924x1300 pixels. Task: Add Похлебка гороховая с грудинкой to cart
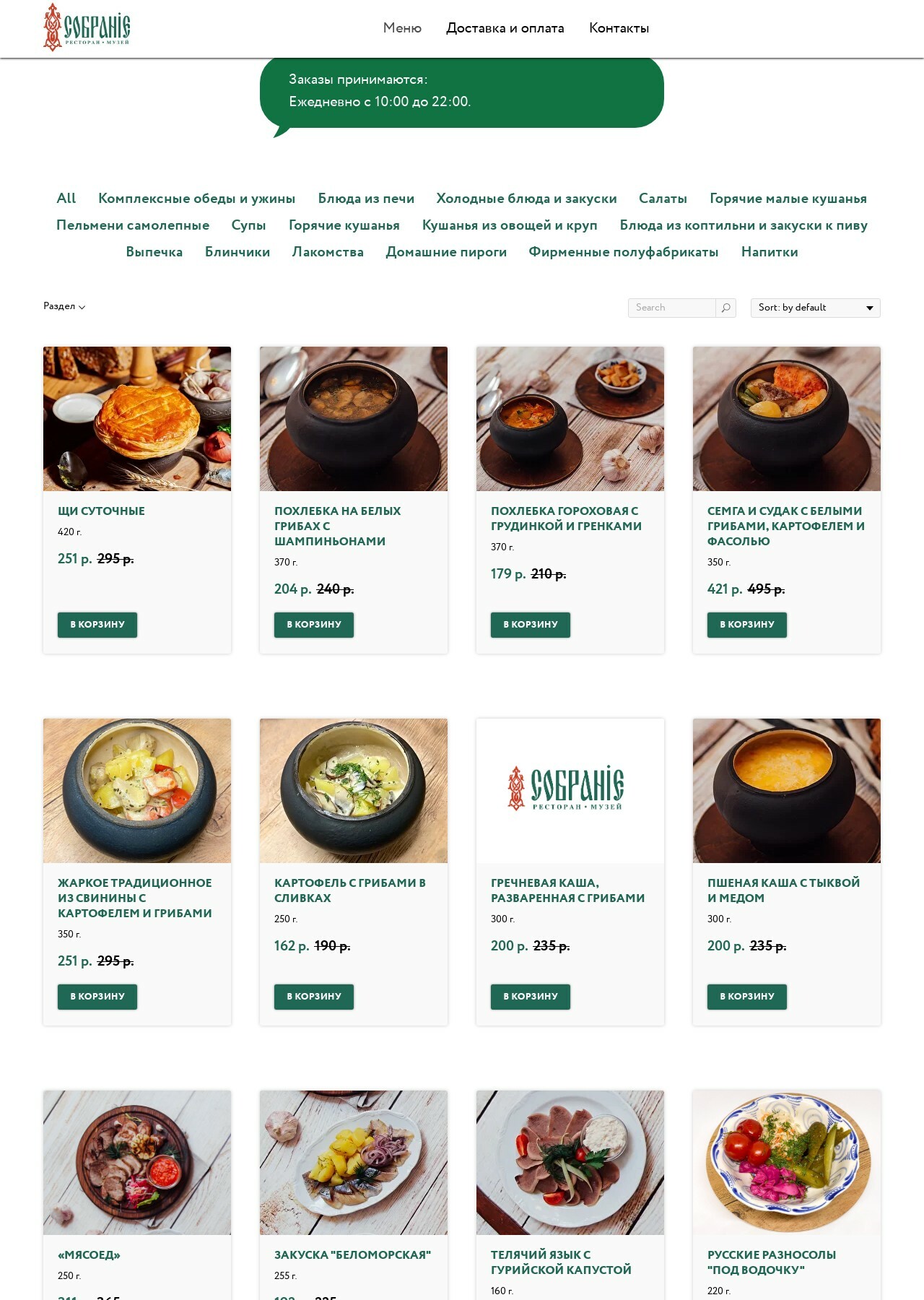(531, 625)
